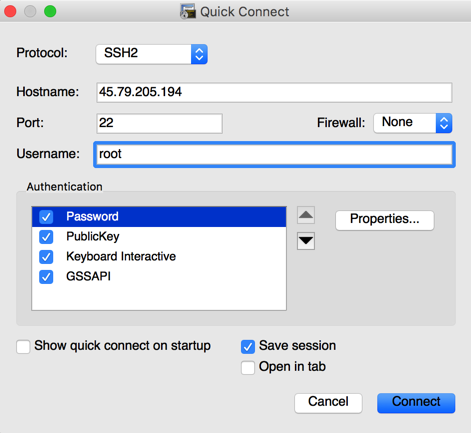Click the Quick Connect title bar icon
The height and width of the screenshot is (433, 471).
pos(188,12)
